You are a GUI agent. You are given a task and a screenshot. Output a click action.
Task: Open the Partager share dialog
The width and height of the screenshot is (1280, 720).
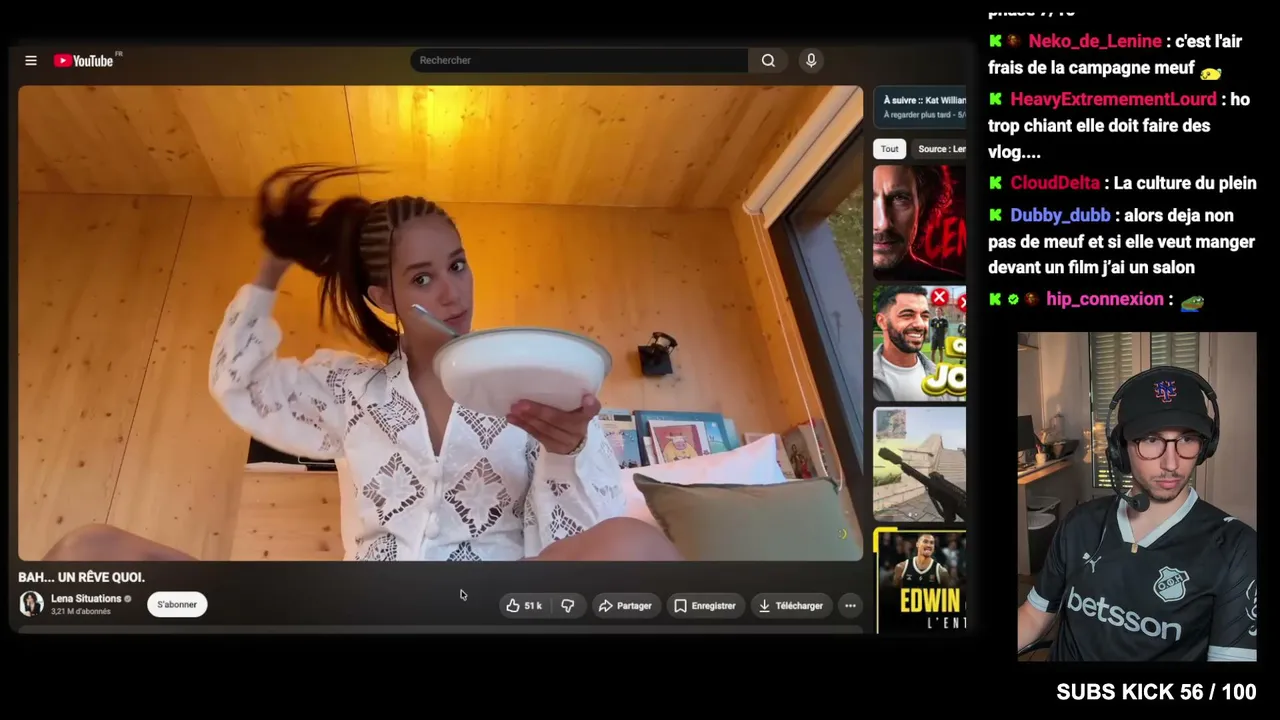point(625,606)
